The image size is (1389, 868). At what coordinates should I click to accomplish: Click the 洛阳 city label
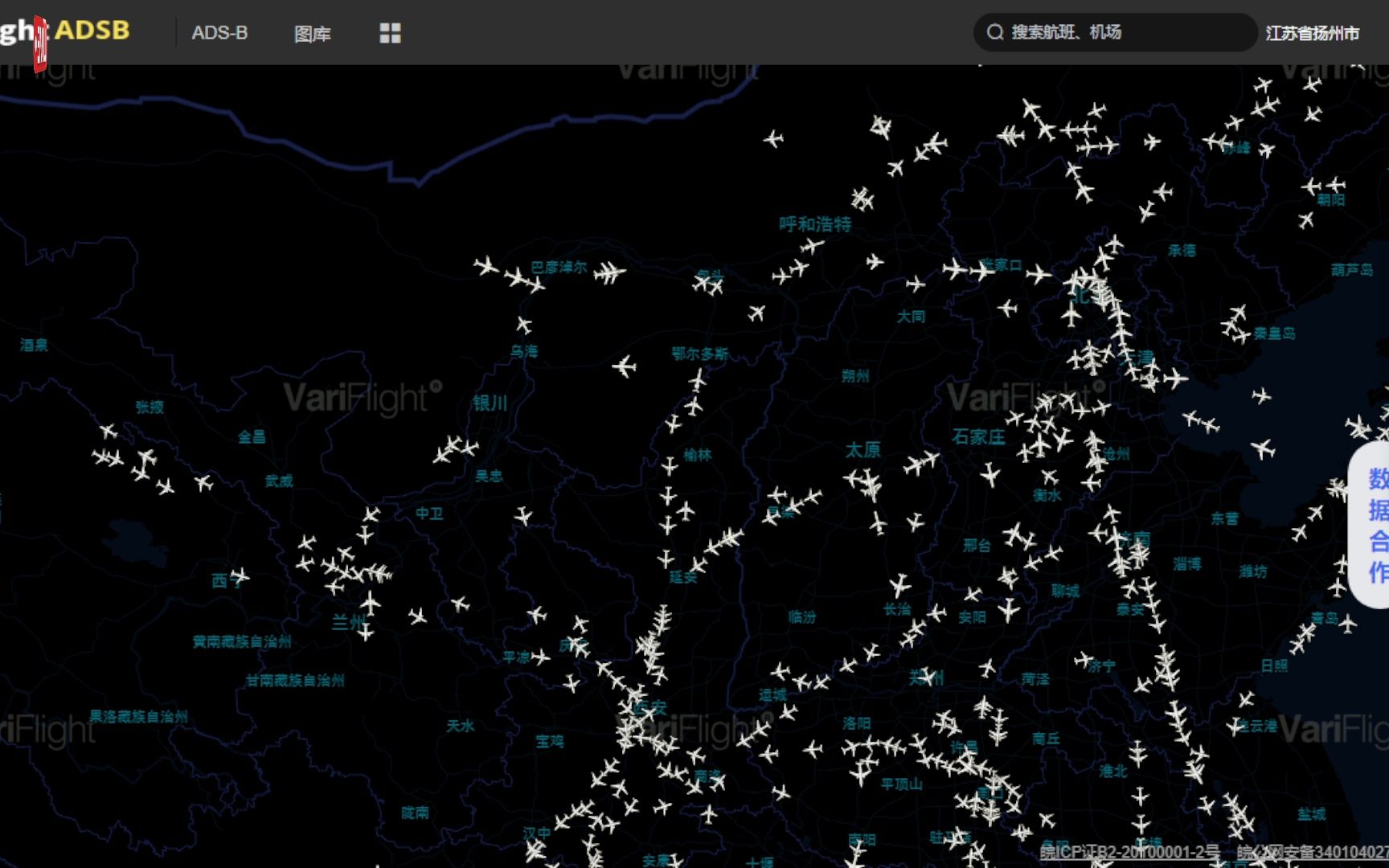click(857, 723)
